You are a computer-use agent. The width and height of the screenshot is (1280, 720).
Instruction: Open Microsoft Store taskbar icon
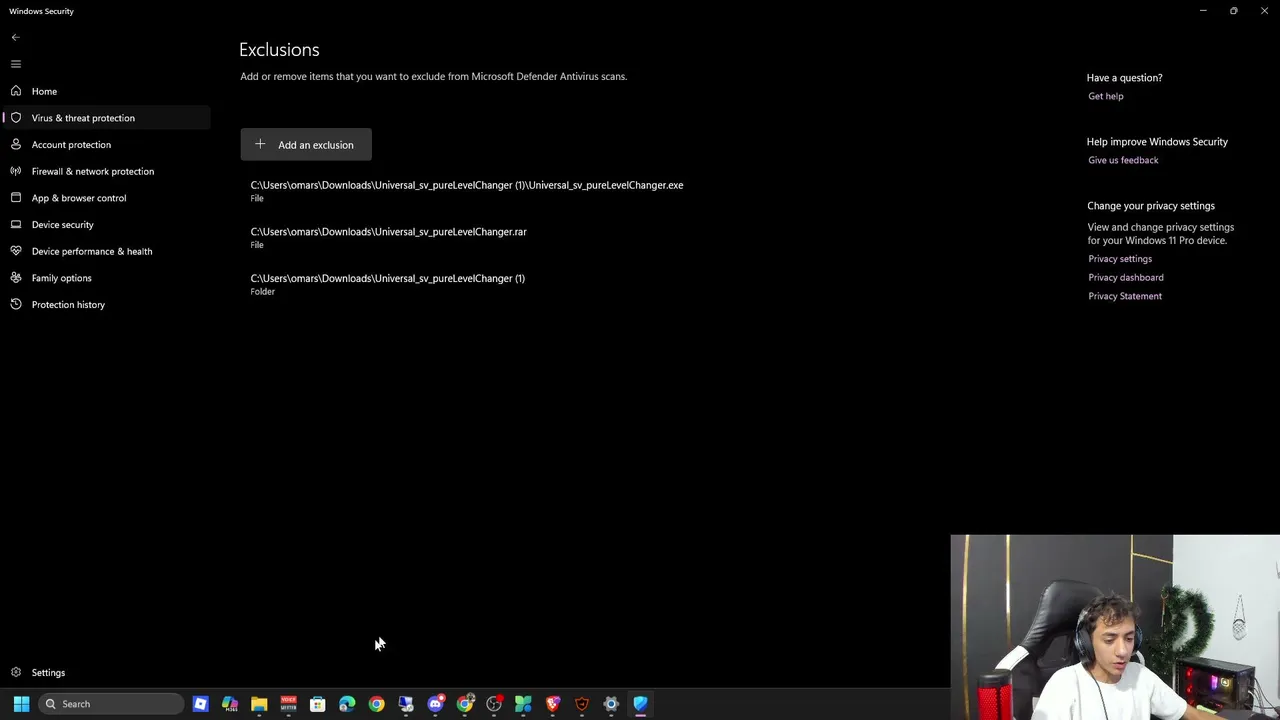(318, 704)
